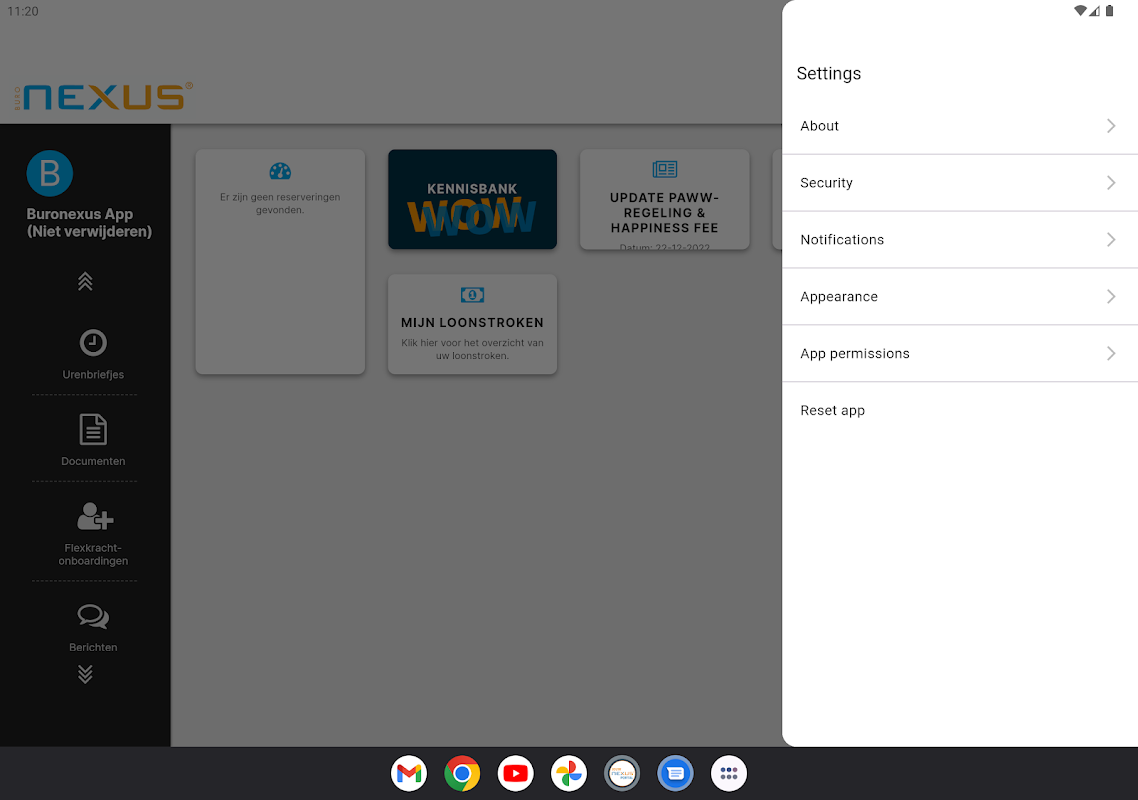Open Flexkracht-onboardingen person-plus icon
The height and width of the screenshot is (800, 1138).
[x=94, y=516]
